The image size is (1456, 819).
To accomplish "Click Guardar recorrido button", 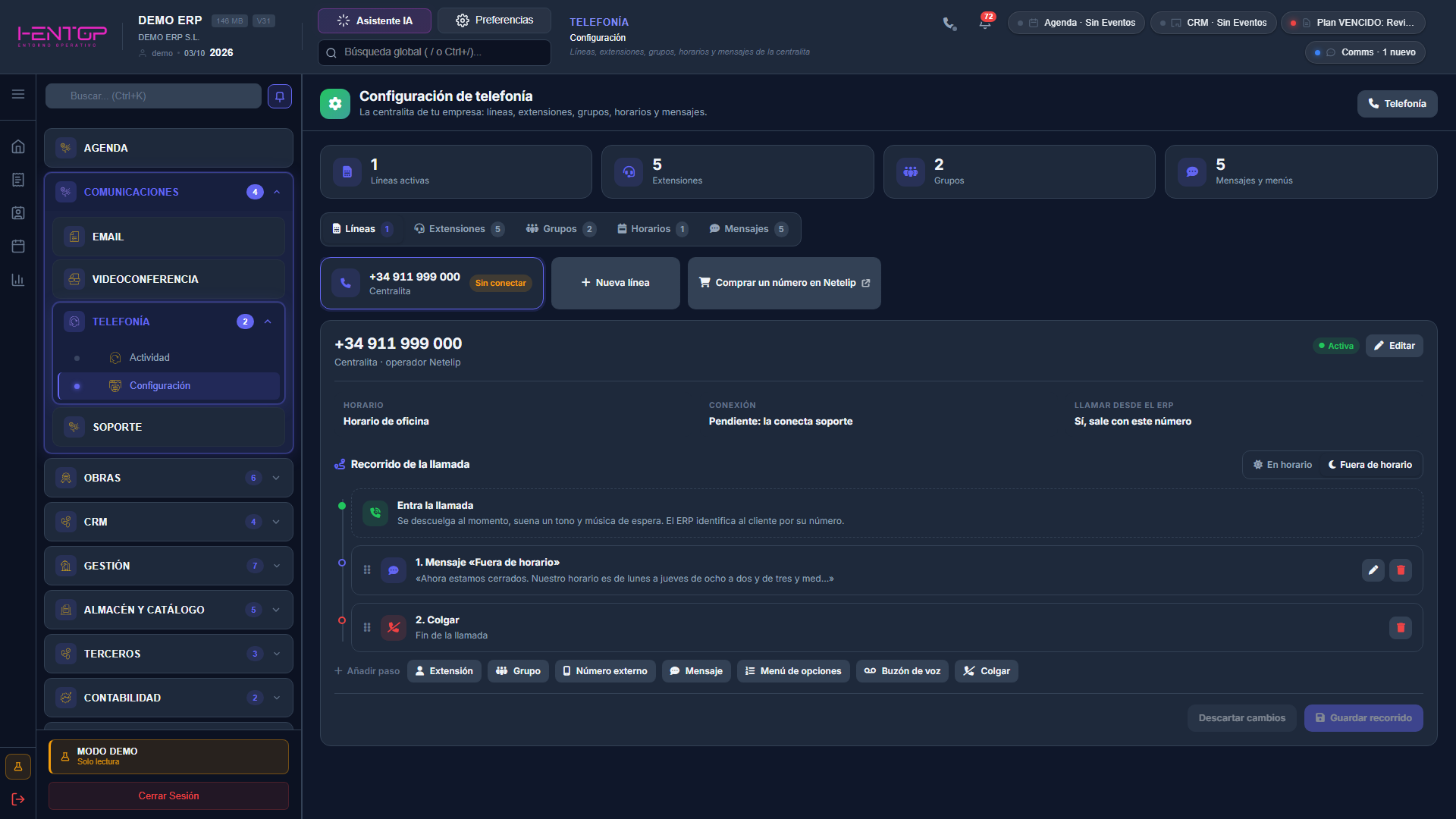I will 1363,718.
